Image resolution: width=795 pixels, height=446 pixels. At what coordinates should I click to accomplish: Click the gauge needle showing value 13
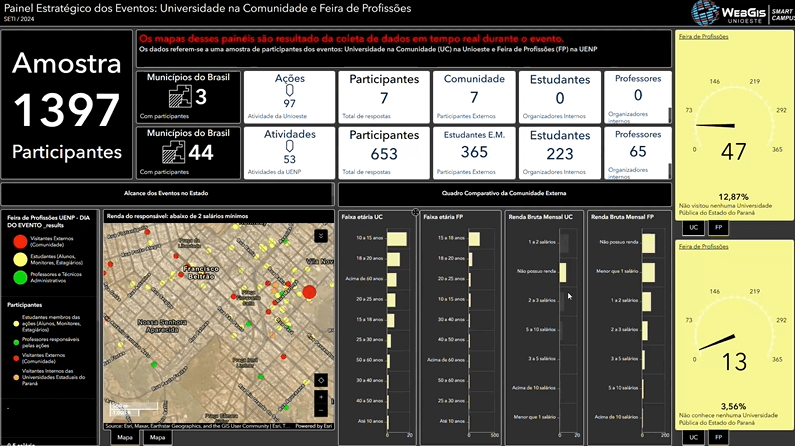tap(717, 342)
